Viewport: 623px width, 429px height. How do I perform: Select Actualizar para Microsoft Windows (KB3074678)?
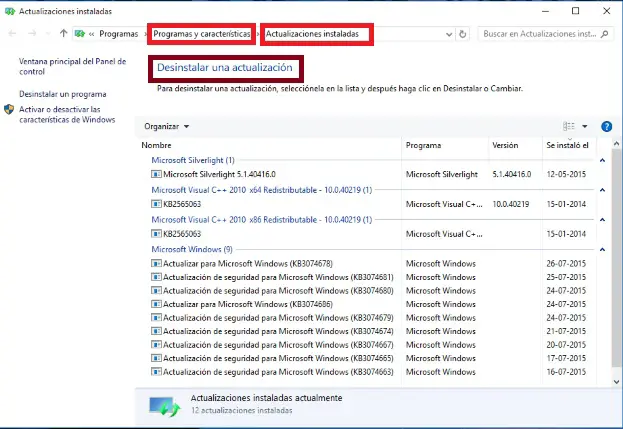coord(248,263)
